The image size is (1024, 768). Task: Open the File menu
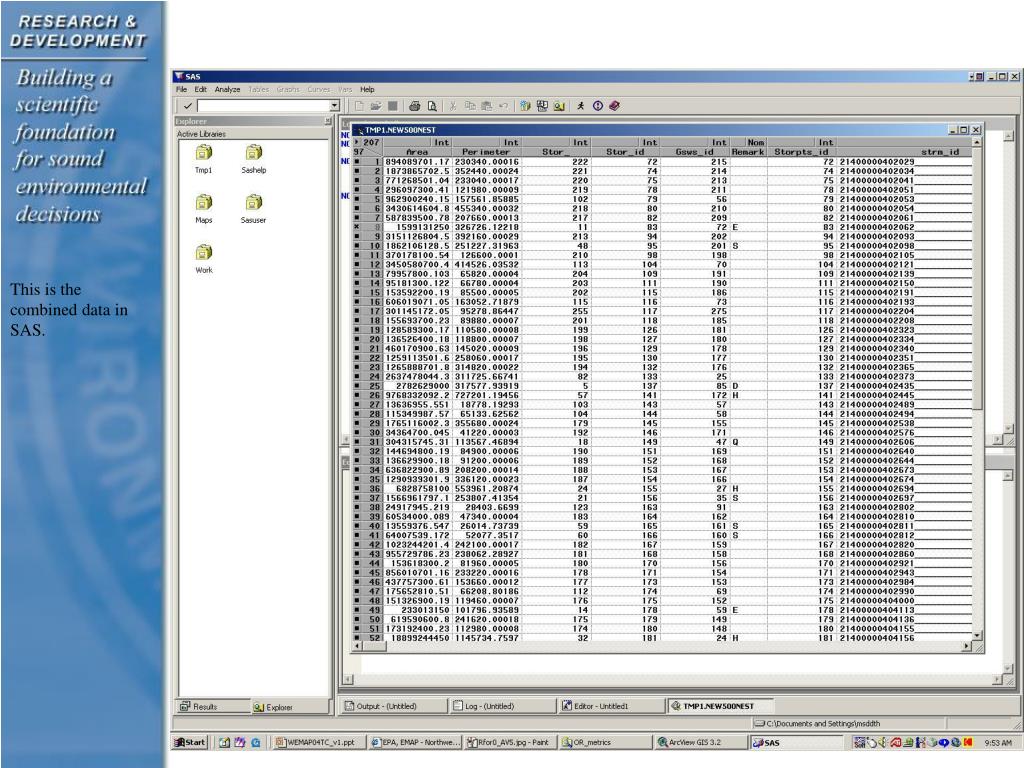tap(182, 89)
